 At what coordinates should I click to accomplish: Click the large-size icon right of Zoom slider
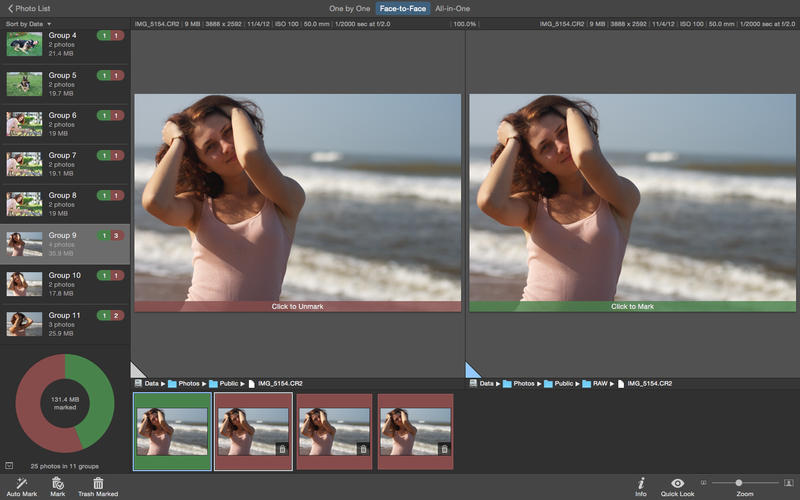(x=788, y=483)
